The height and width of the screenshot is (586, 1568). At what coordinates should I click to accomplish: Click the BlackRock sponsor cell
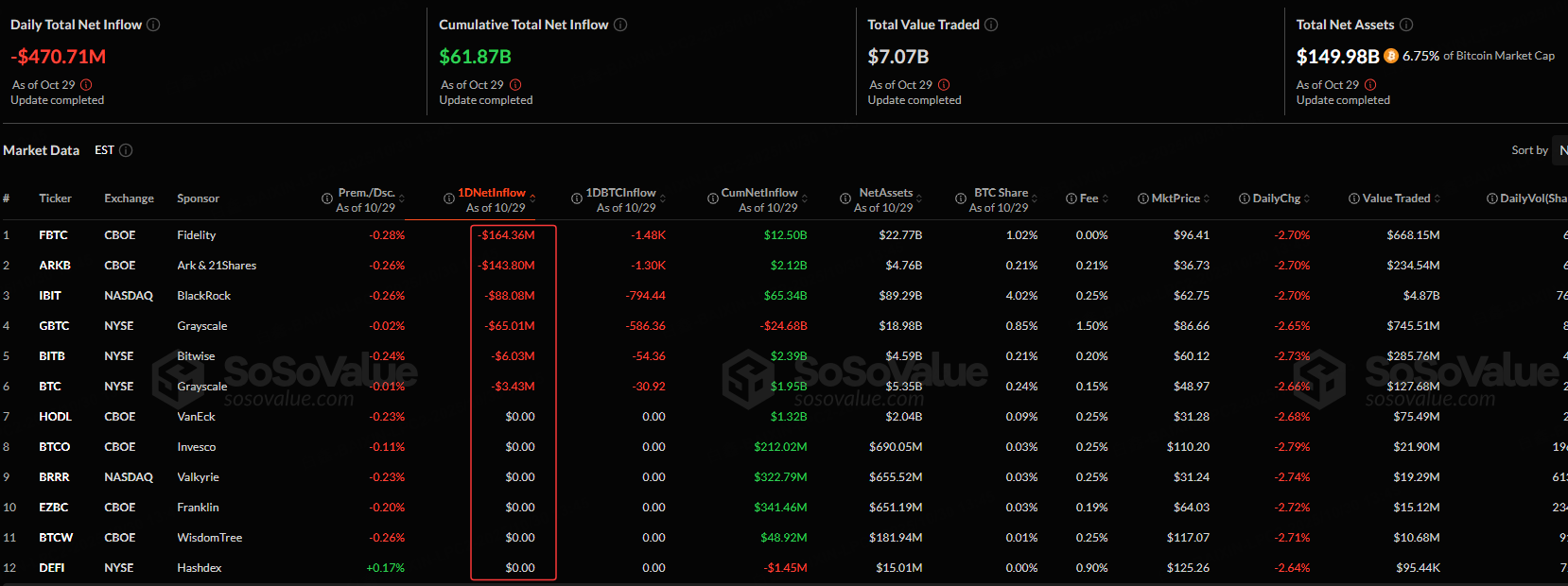tap(204, 296)
